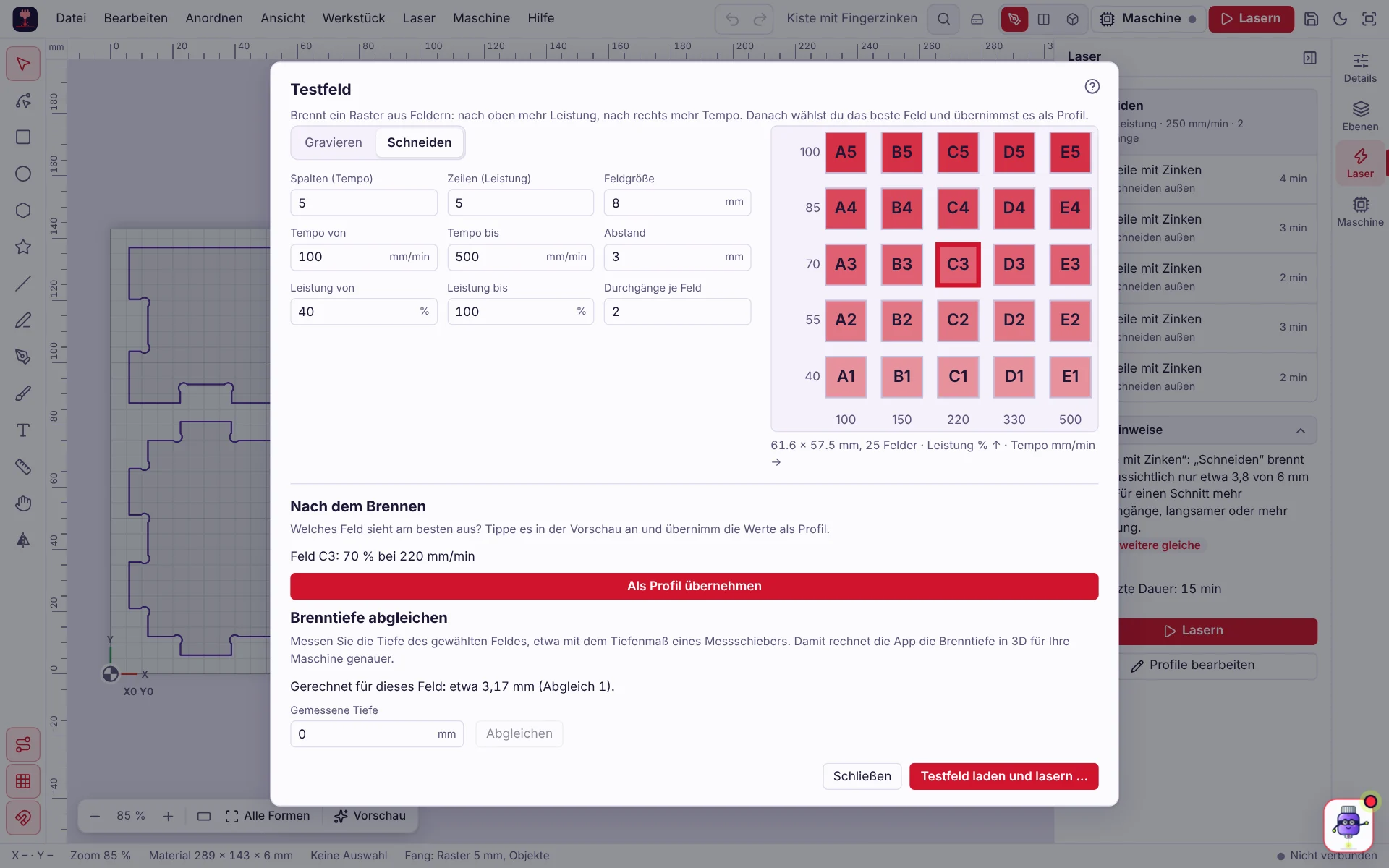Open the Maschine menu
The height and width of the screenshot is (868, 1389).
481,18
